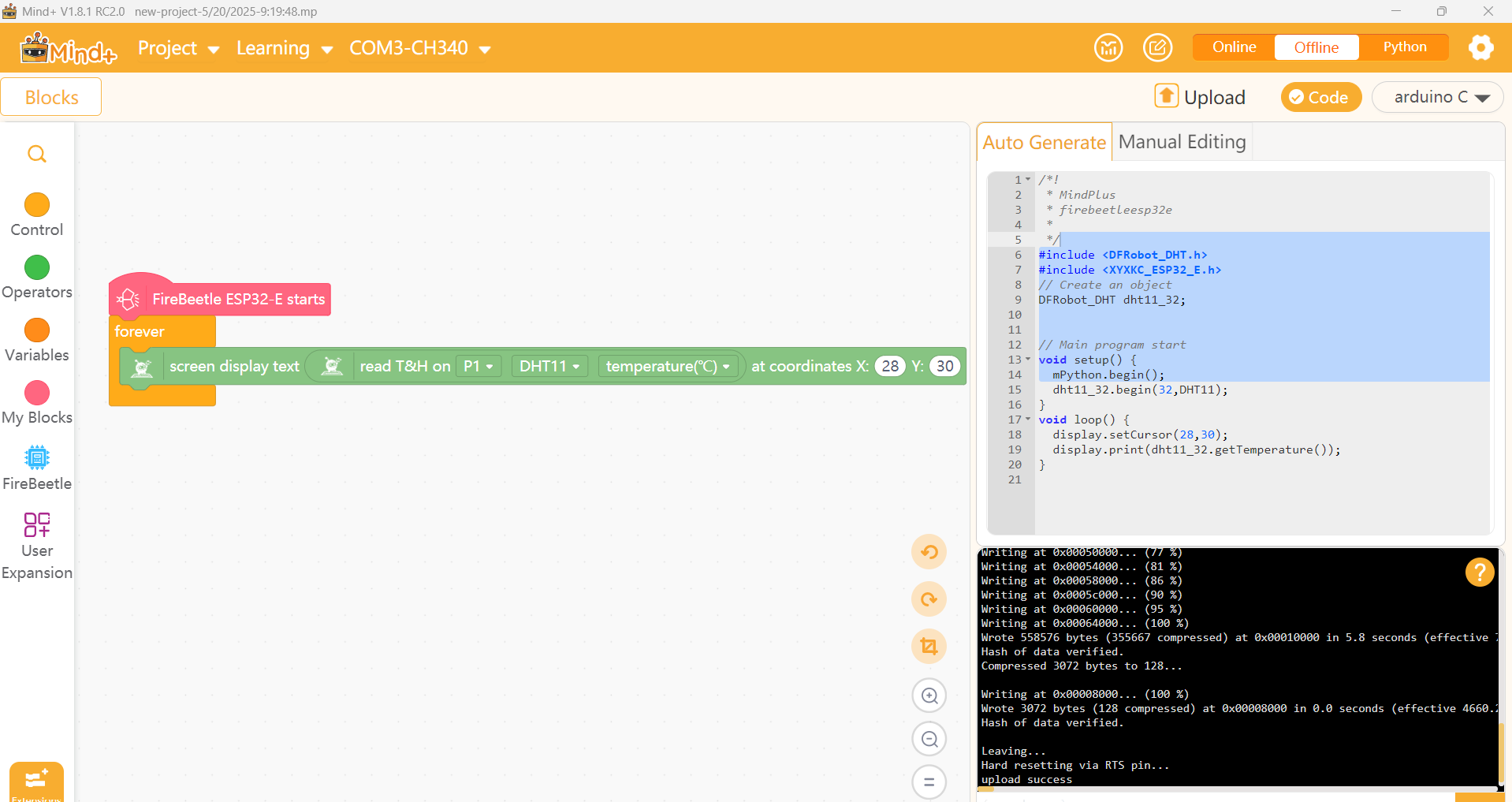
Task: Collapse code fold arrow at line 1
Action: tap(1028, 180)
